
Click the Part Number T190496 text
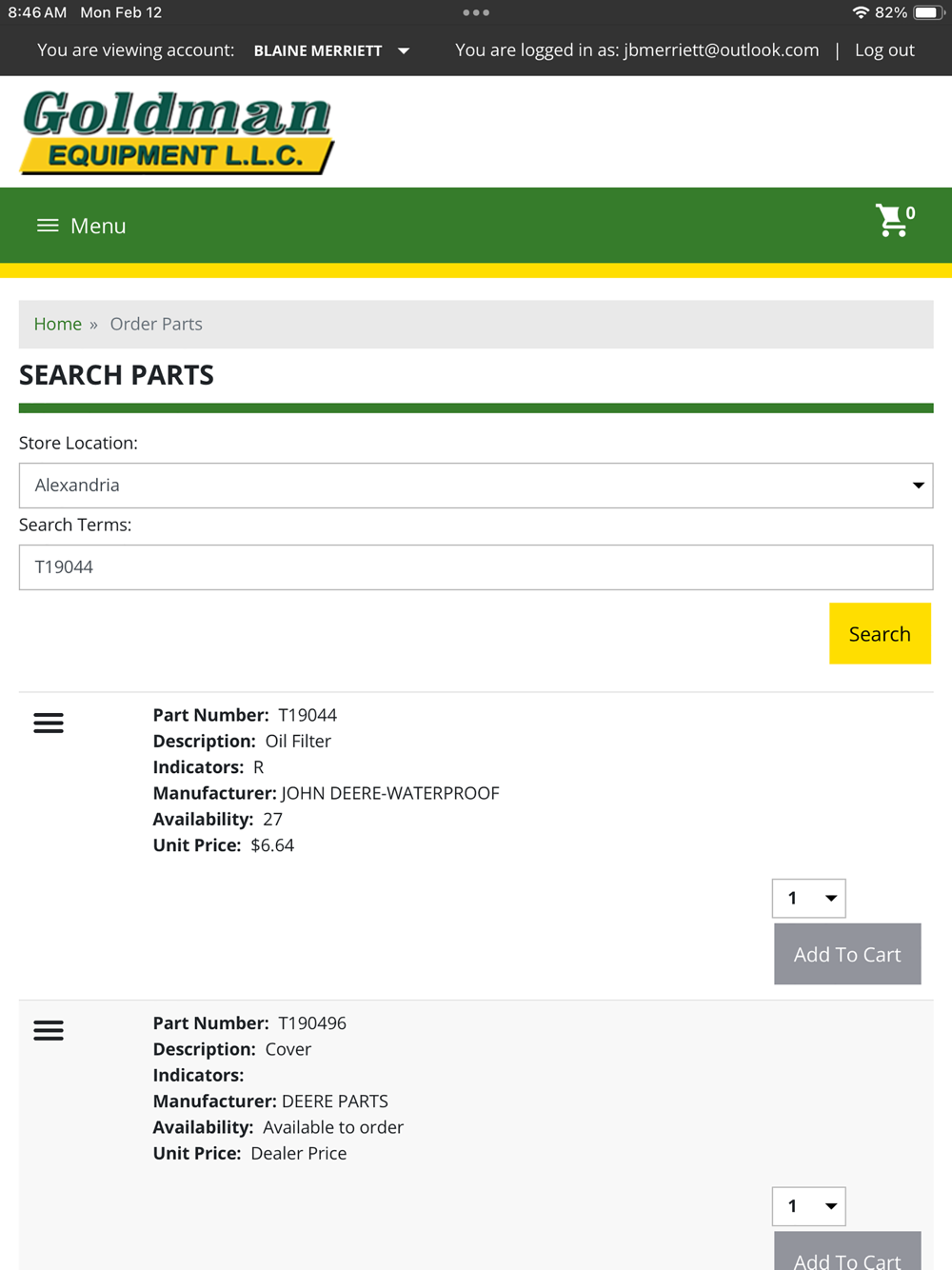(249, 1023)
